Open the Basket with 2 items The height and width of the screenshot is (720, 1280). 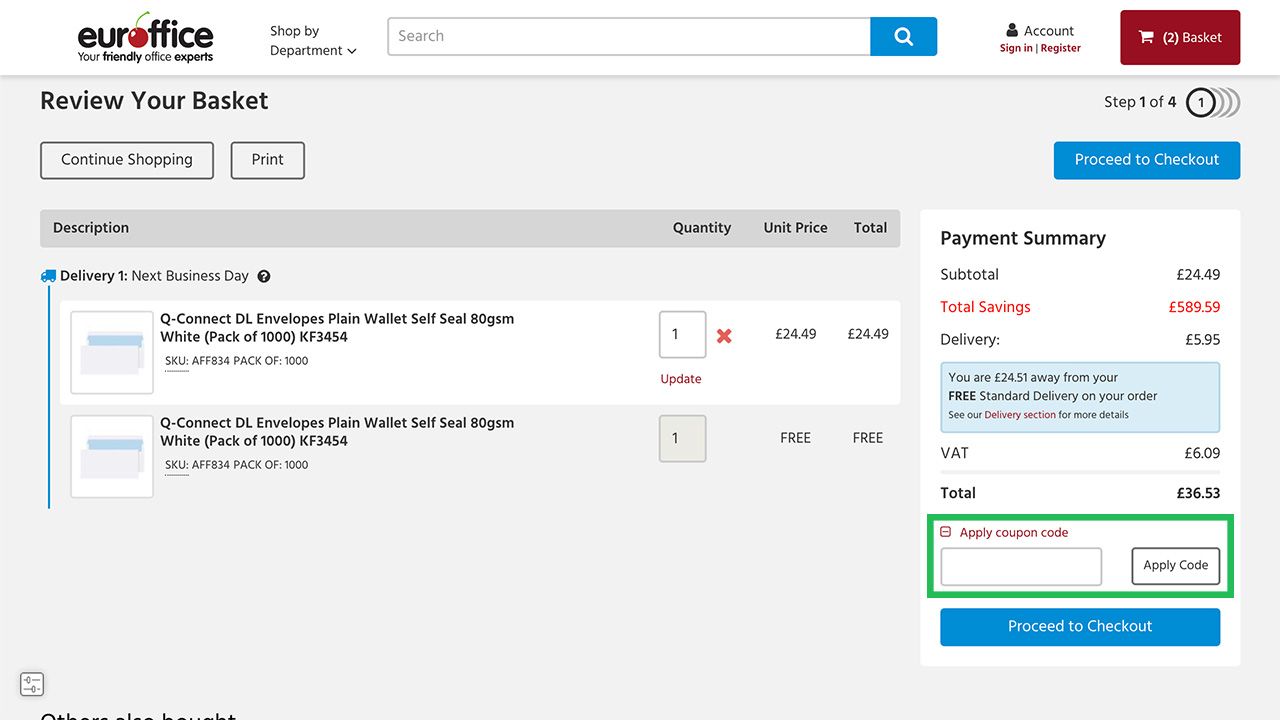(x=1180, y=38)
